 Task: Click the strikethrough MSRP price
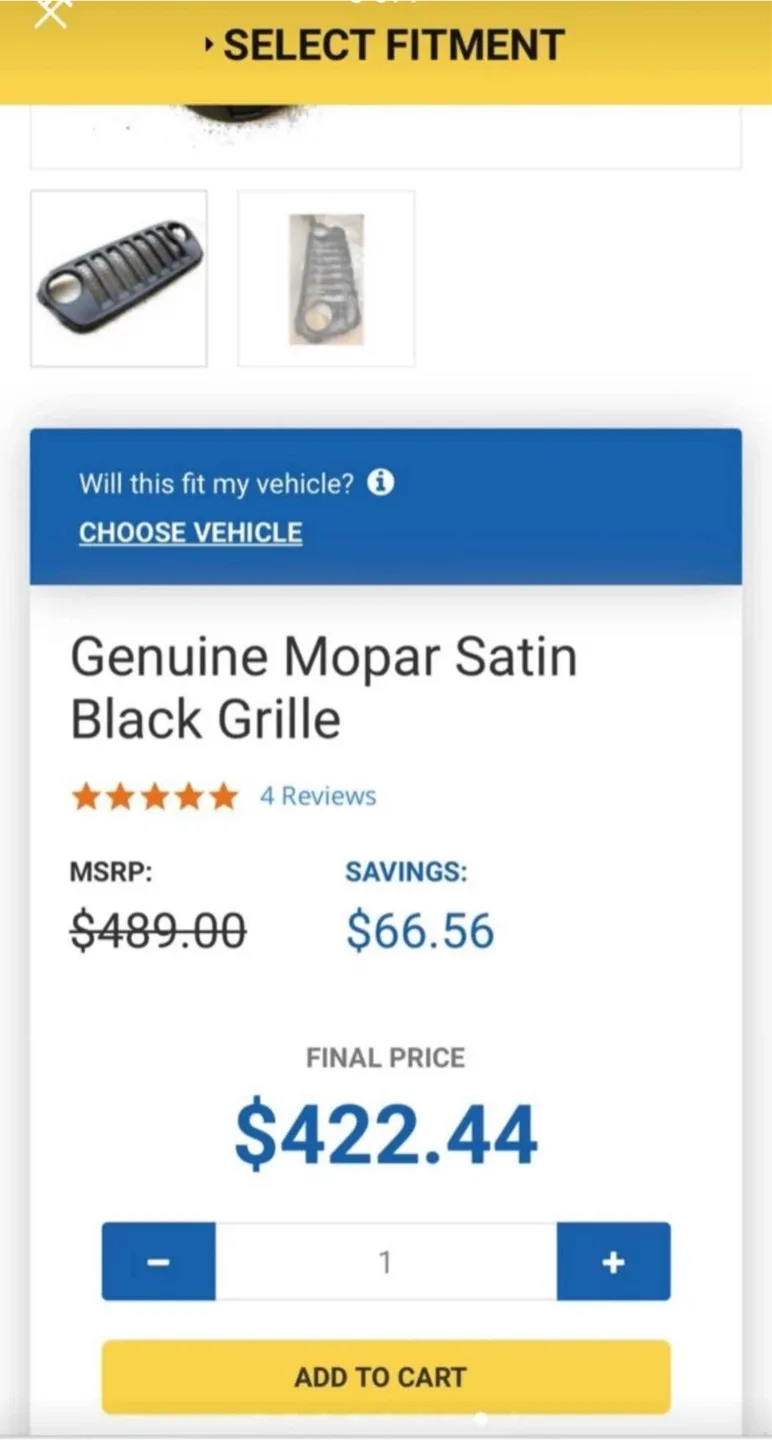[x=157, y=931]
